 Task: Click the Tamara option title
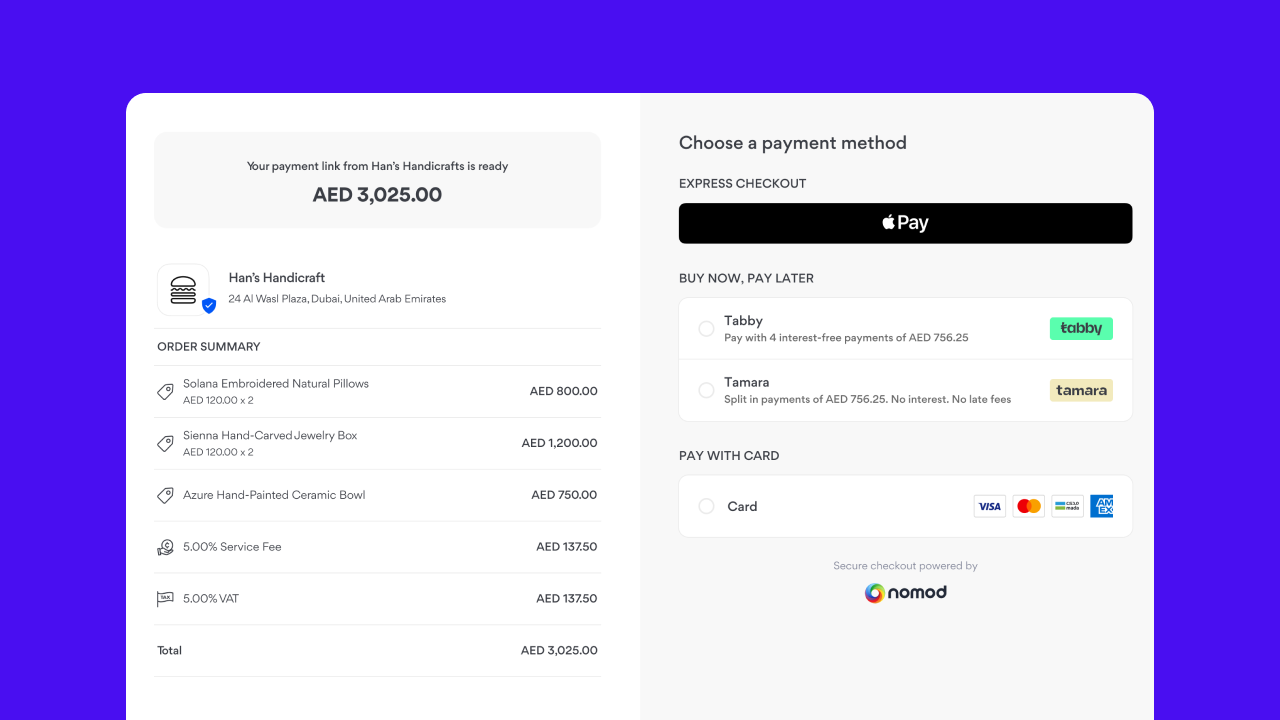(x=747, y=382)
